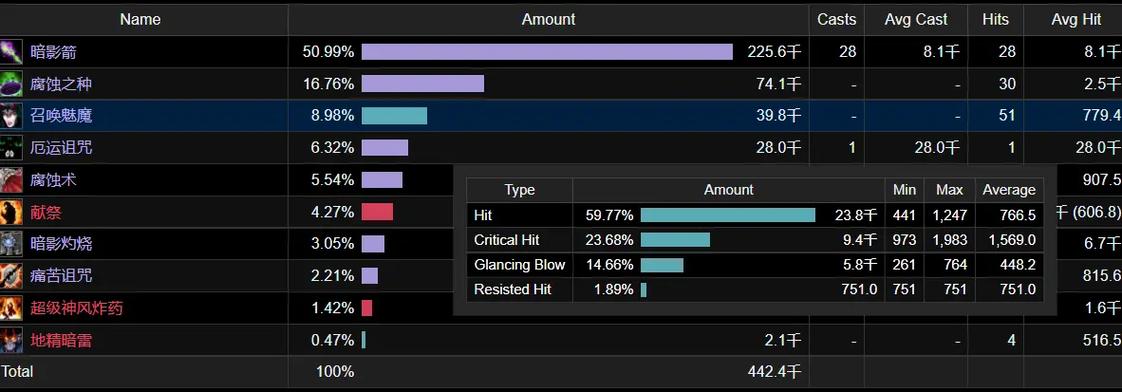This screenshot has height=392, width=1122.
Task: Click the 召唤魅魔 spell icon
Action: pyautogui.click(x=11, y=116)
